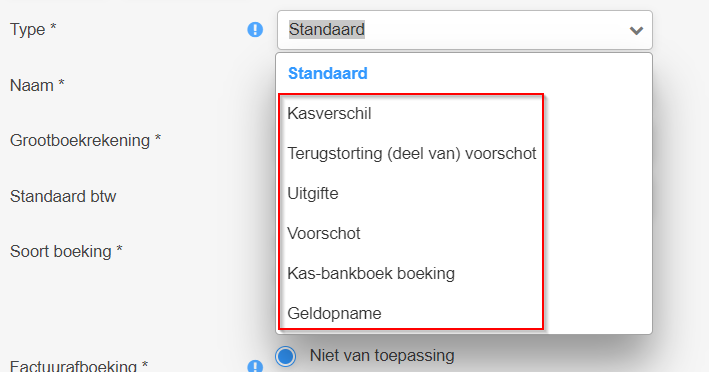Select Terugstorting (deel van) voorschot option
Viewport: 709px width, 372px height.
click(411, 154)
